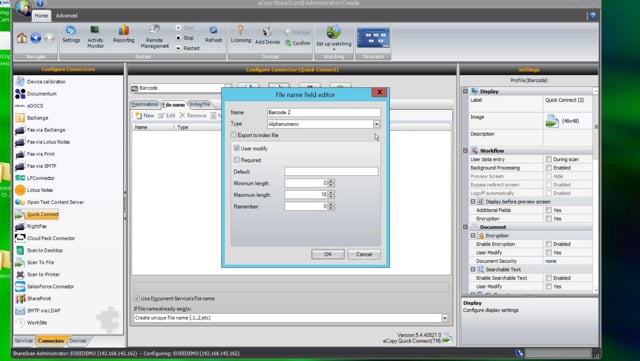Open Remote Management
The image size is (640, 361).
154,37
